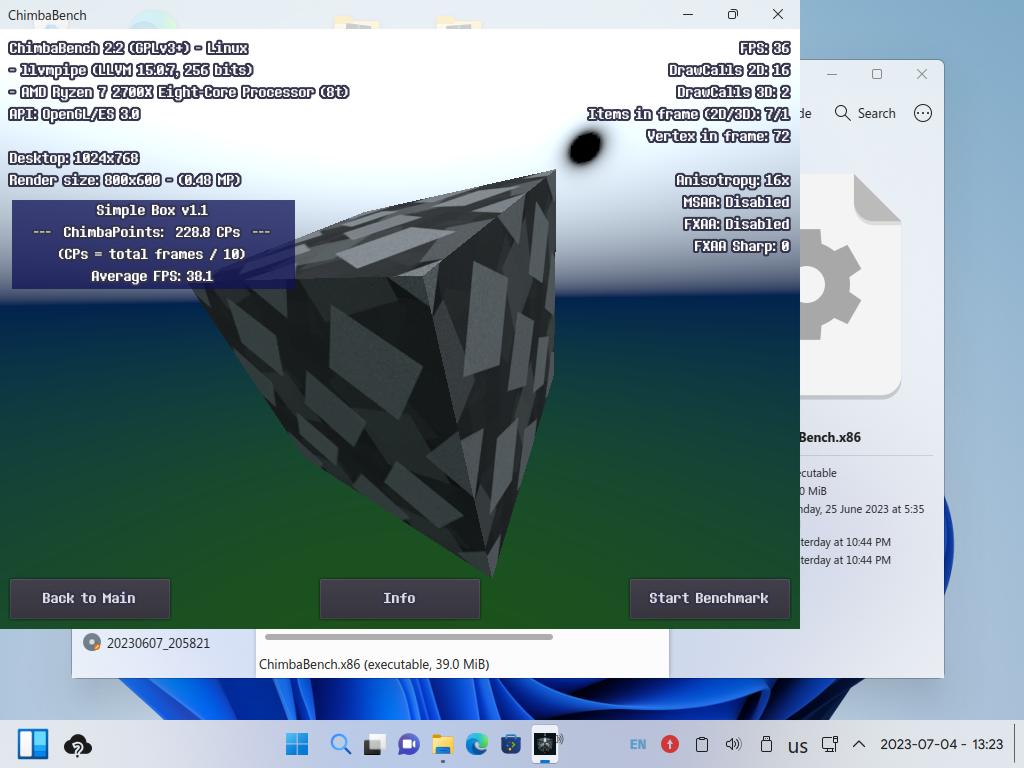Click the MSAA Disabled label

(x=736, y=202)
